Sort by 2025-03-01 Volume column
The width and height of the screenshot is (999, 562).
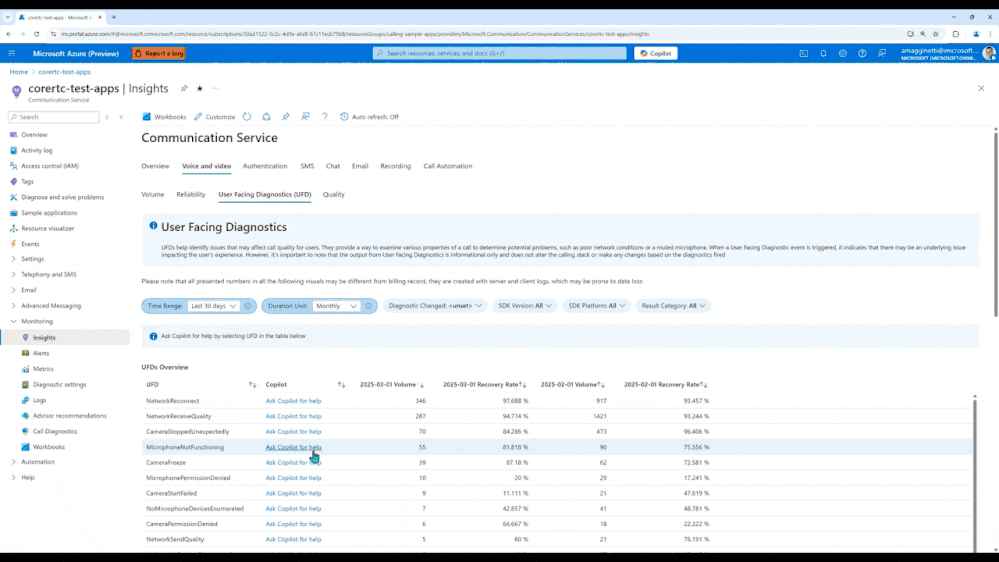pos(422,385)
